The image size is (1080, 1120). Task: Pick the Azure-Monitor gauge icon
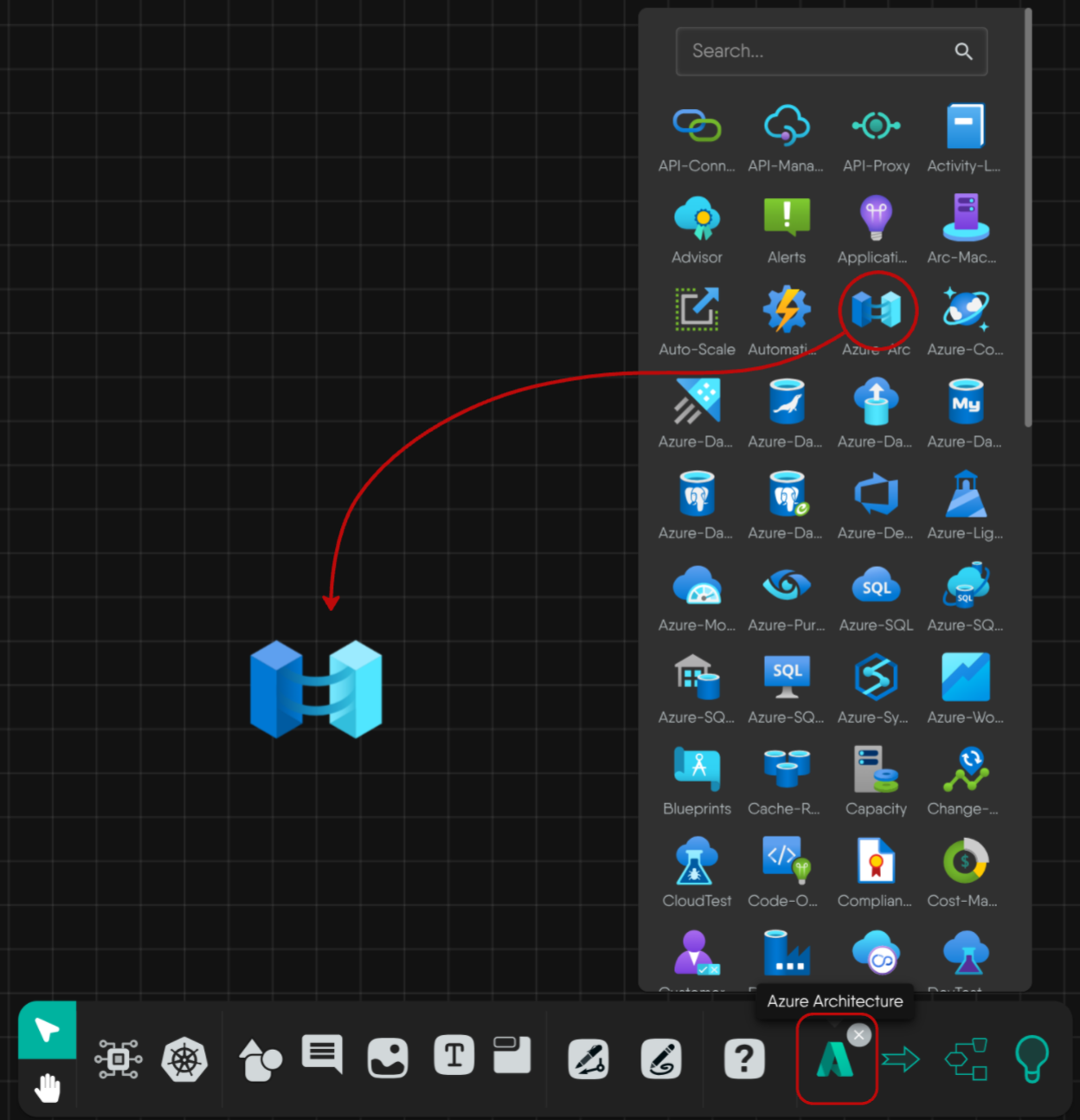coord(697,585)
